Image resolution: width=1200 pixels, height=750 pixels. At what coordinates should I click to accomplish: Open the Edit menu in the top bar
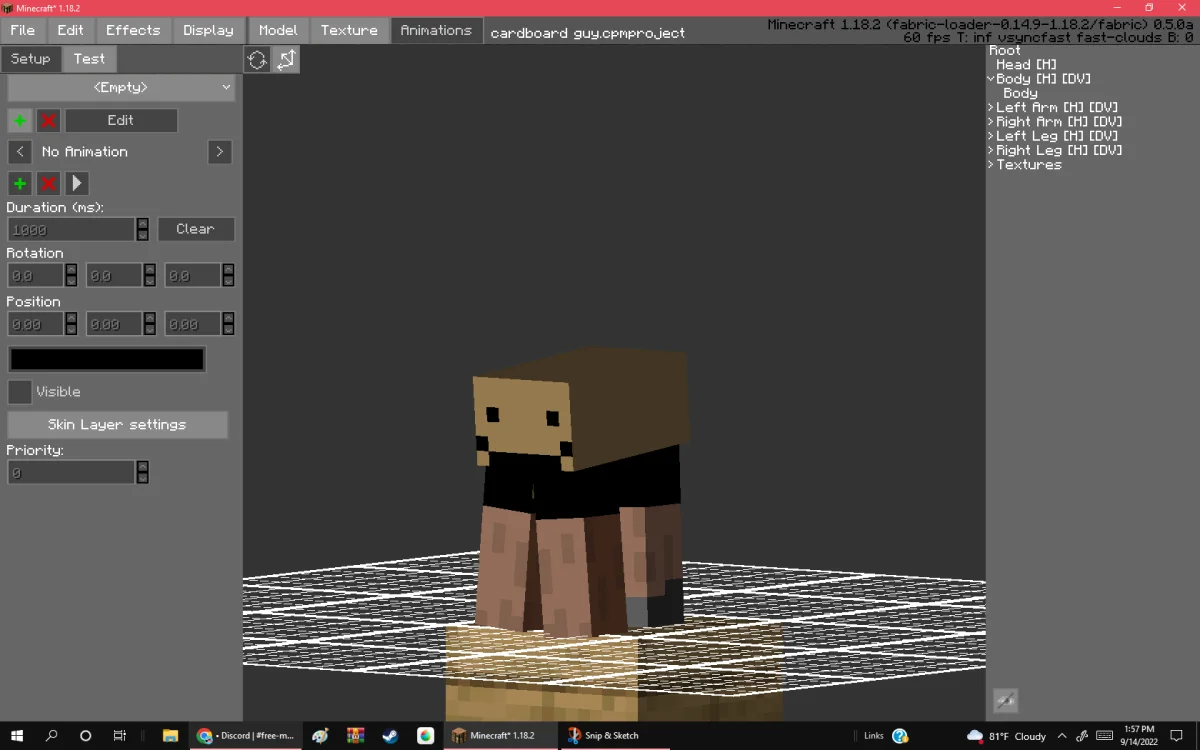[x=70, y=31]
